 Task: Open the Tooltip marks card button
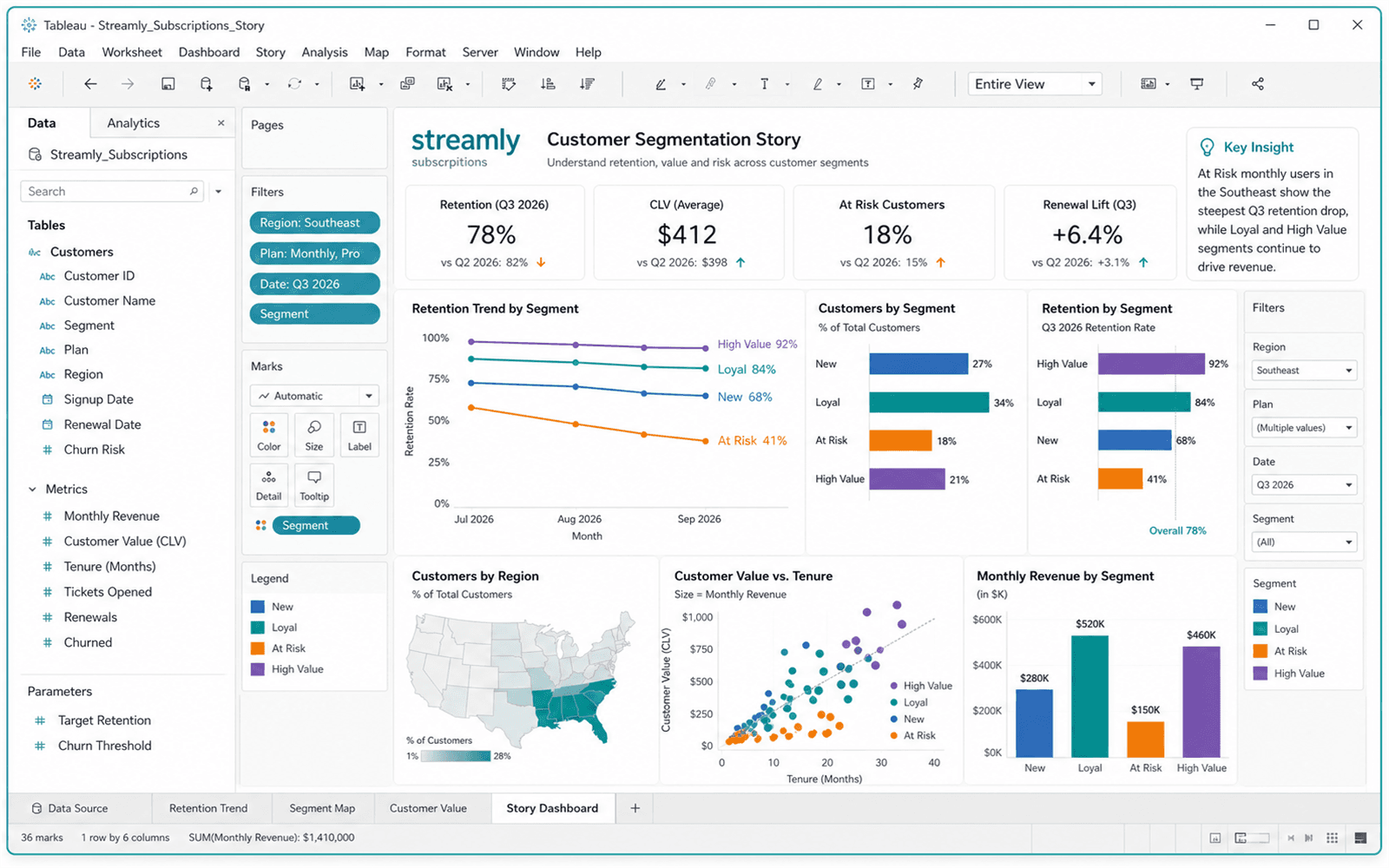click(314, 485)
